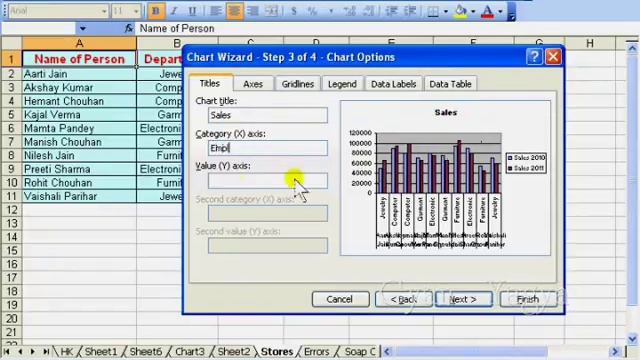This screenshot has height=360, width=640.
Task: Open the Chart3 sheet tab
Action: pos(190,351)
